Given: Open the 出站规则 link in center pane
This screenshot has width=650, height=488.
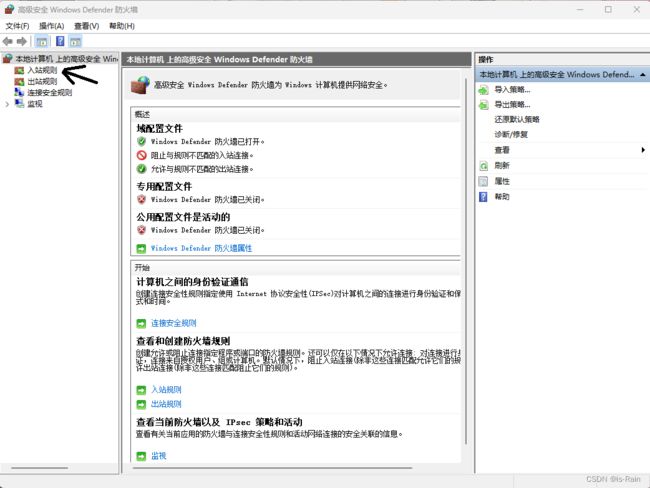Looking at the screenshot, I should coord(166,404).
